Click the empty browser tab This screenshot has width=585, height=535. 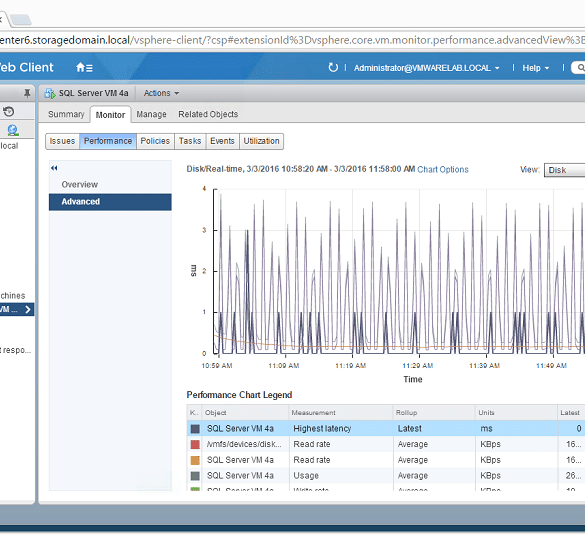coord(20,19)
